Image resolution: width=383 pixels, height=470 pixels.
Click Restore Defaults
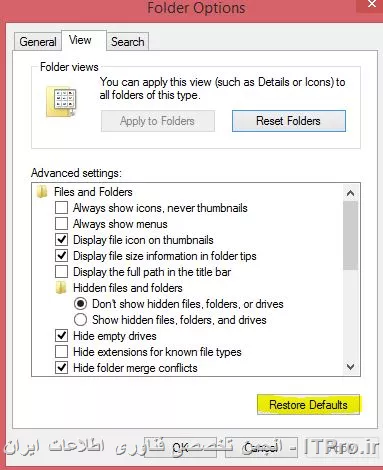click(x=308, y=405)
